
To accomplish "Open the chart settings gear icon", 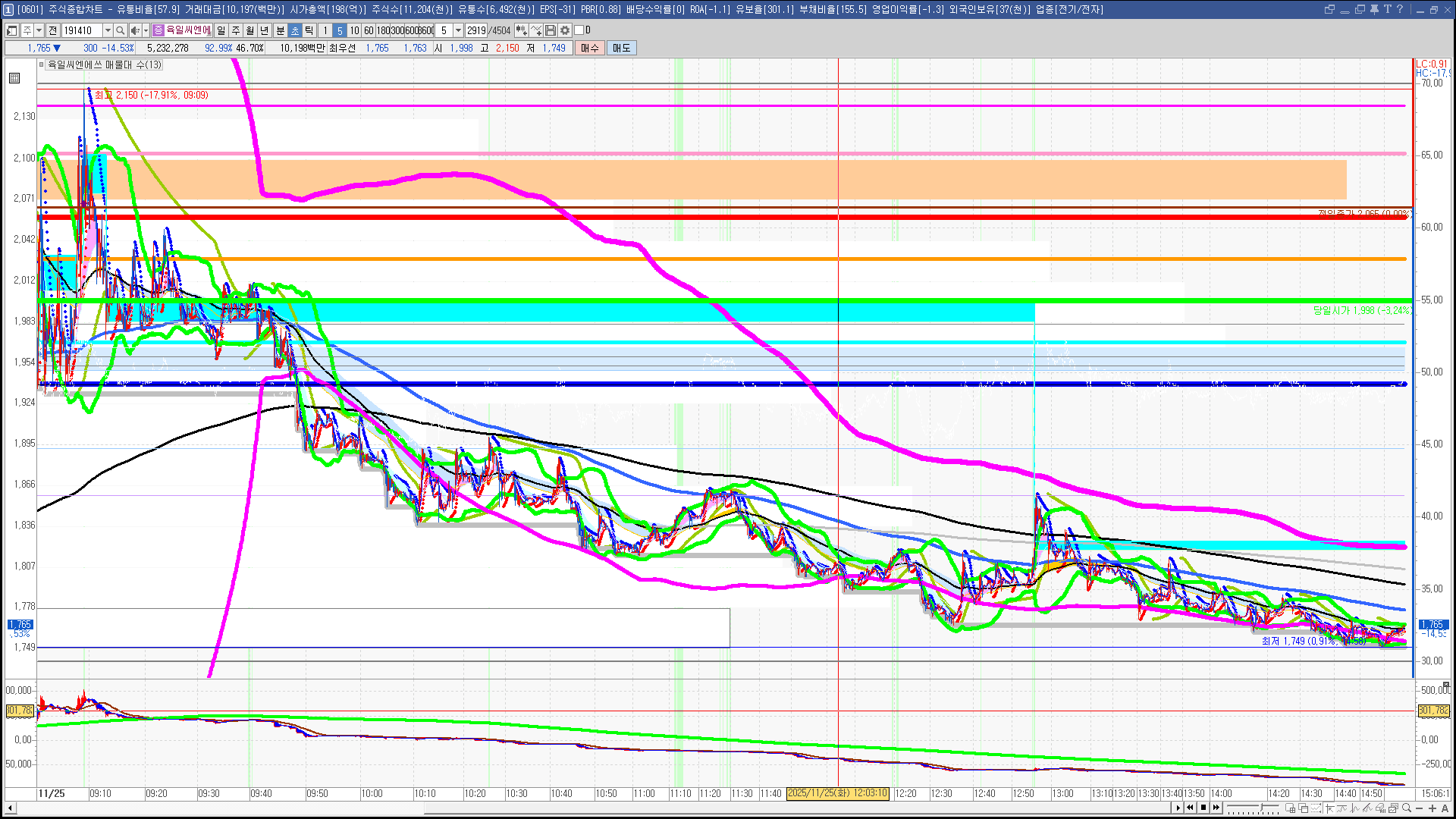I will 565,30.
